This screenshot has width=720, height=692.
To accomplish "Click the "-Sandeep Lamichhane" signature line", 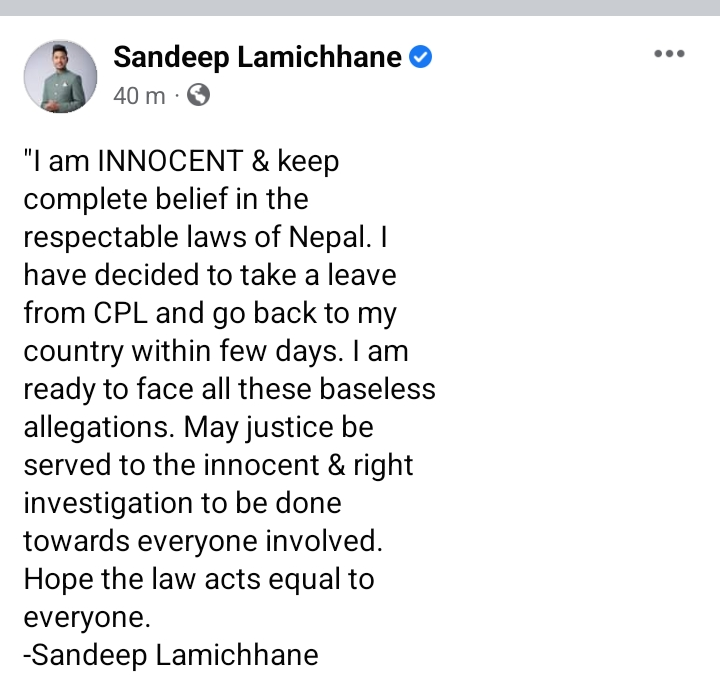I will tap(170, 656).
